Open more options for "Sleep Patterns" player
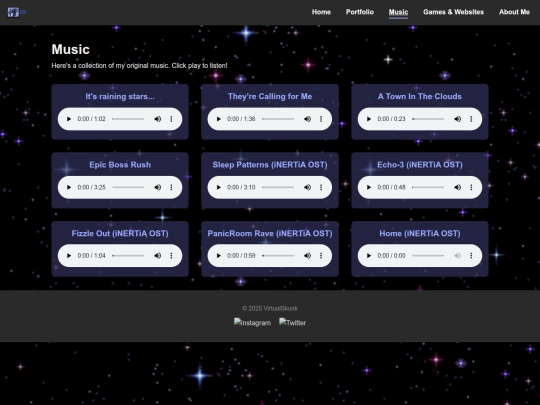 tap(321, 187)
